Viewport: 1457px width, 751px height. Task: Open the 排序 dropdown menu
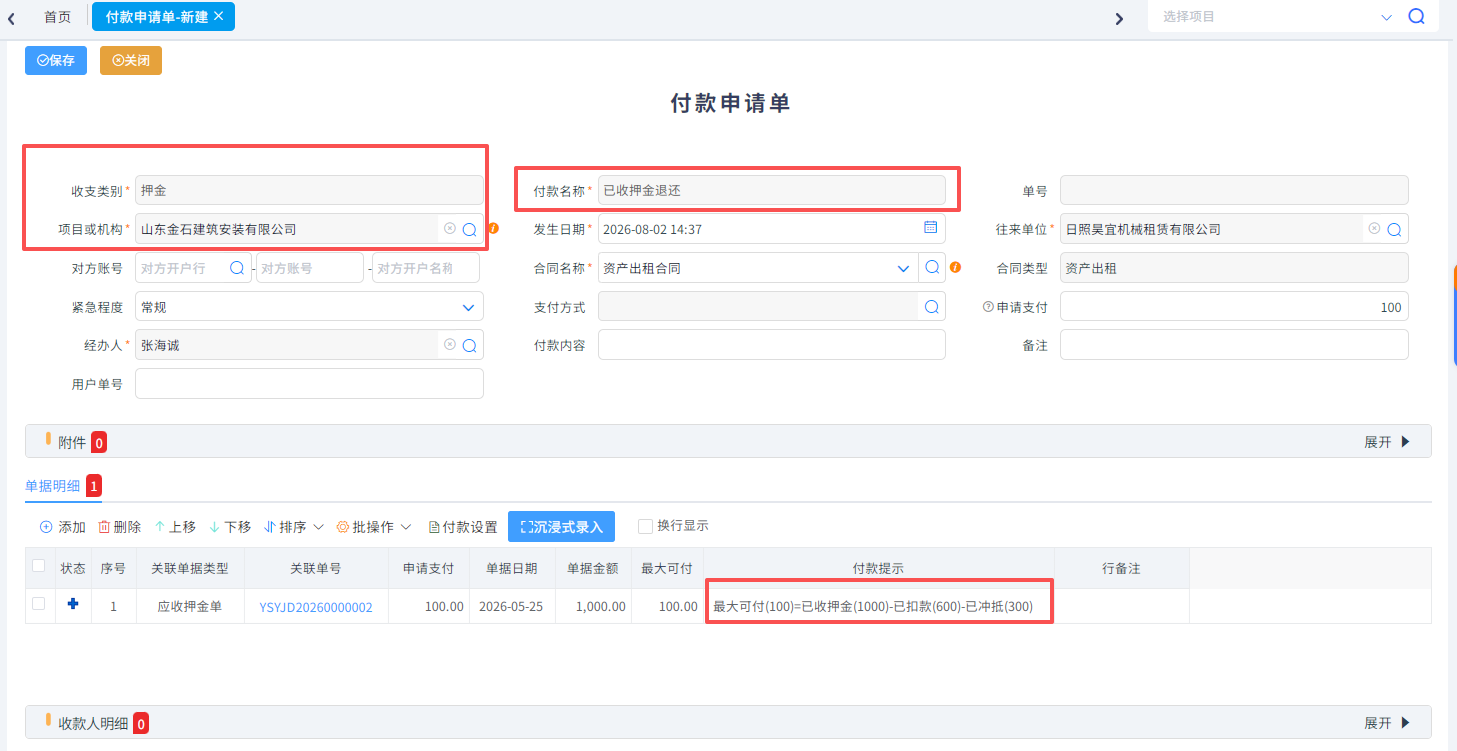tap(294, 527)
